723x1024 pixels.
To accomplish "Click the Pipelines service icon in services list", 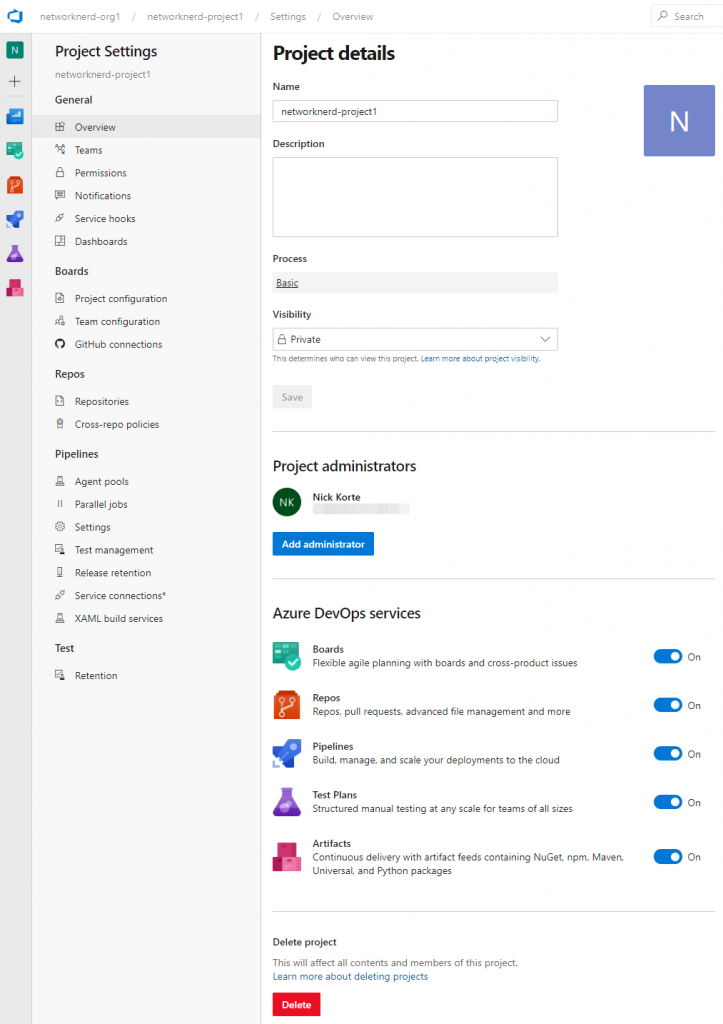I will (287, 754).
